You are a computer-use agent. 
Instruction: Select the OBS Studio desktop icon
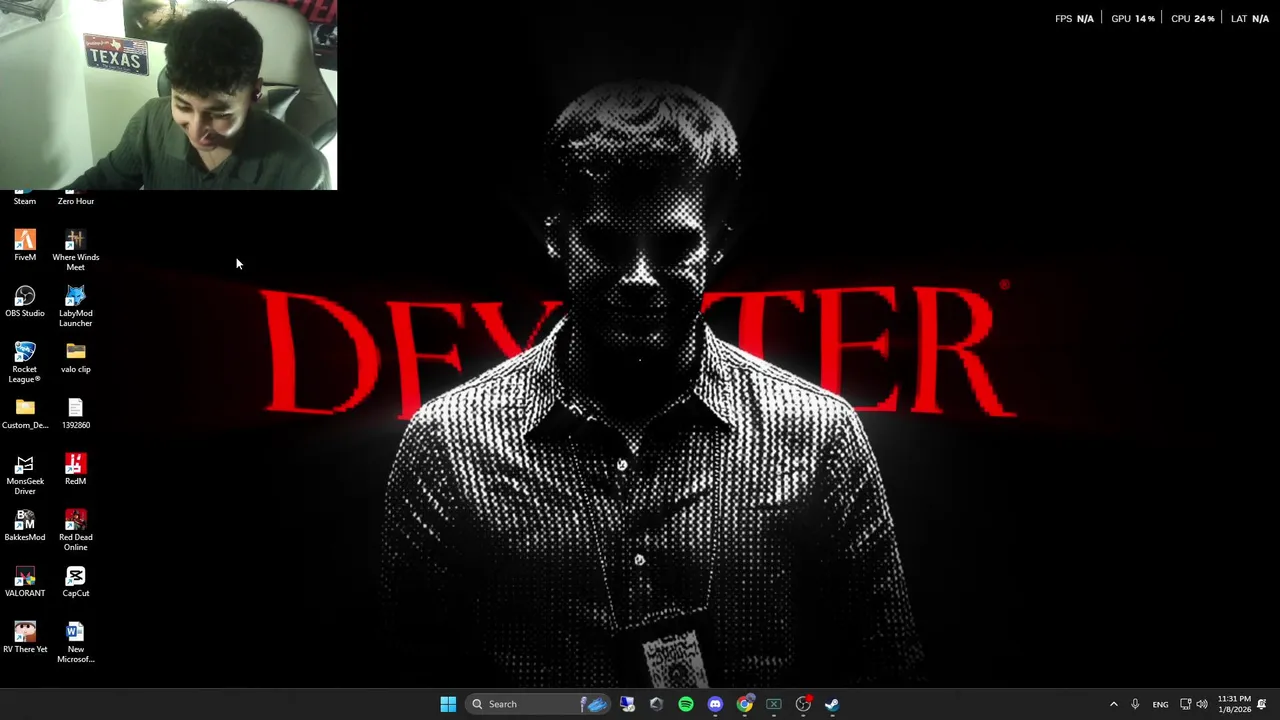click(25, 302)
